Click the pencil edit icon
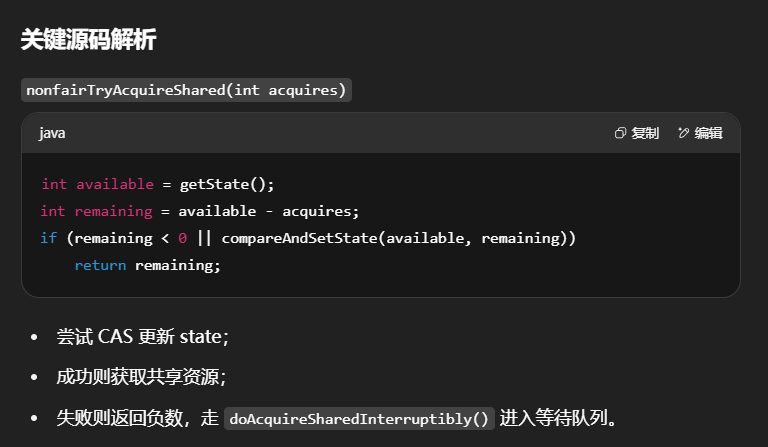Screen dimensions: 768x447 684,133
